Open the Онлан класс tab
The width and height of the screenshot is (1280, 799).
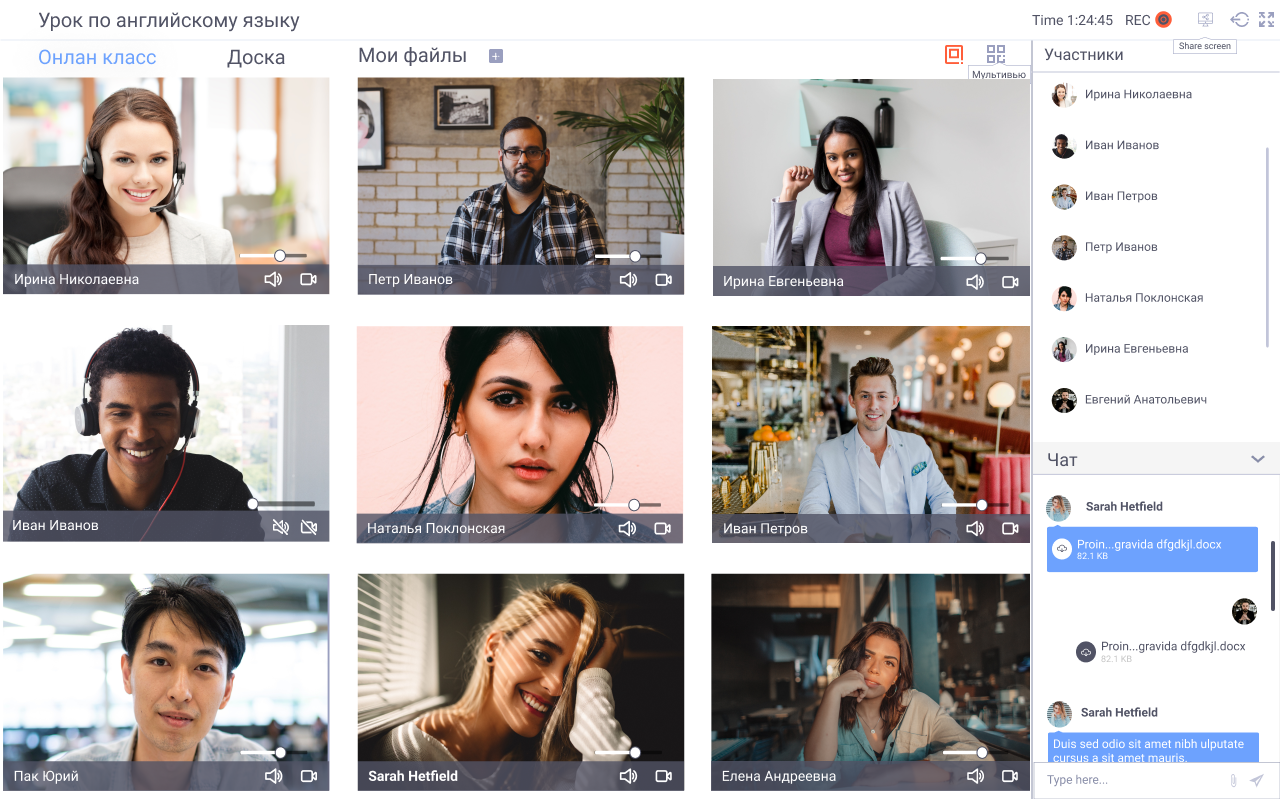point(97,57)
